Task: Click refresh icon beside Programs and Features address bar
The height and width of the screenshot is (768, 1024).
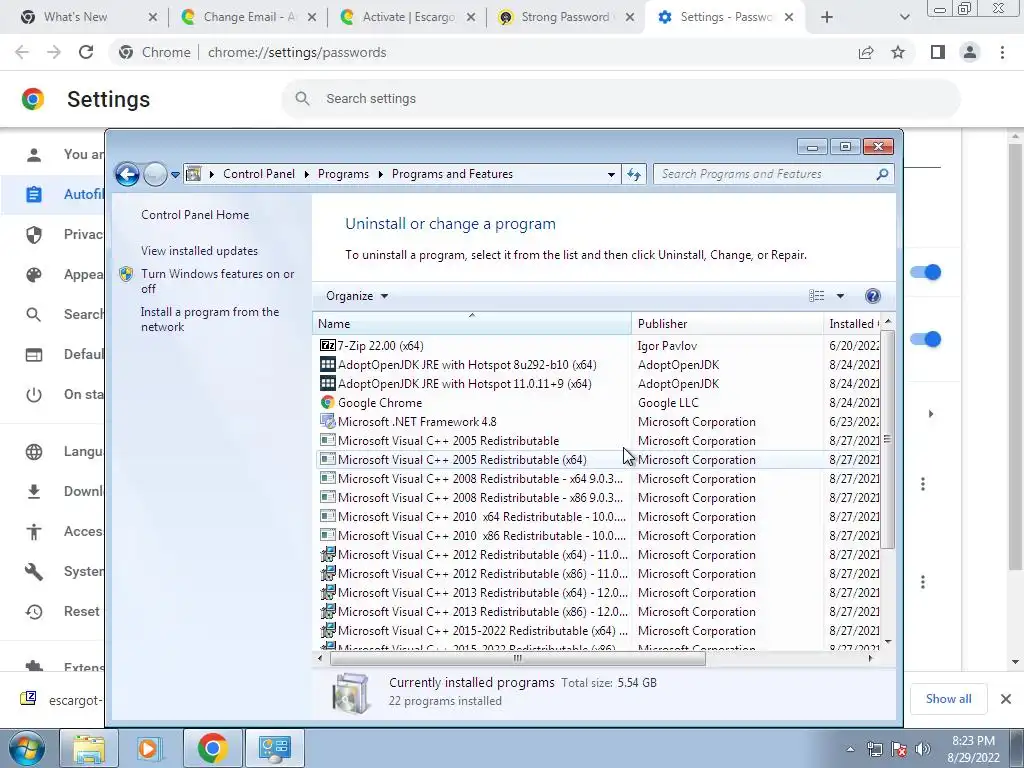Action: [633, 174]
